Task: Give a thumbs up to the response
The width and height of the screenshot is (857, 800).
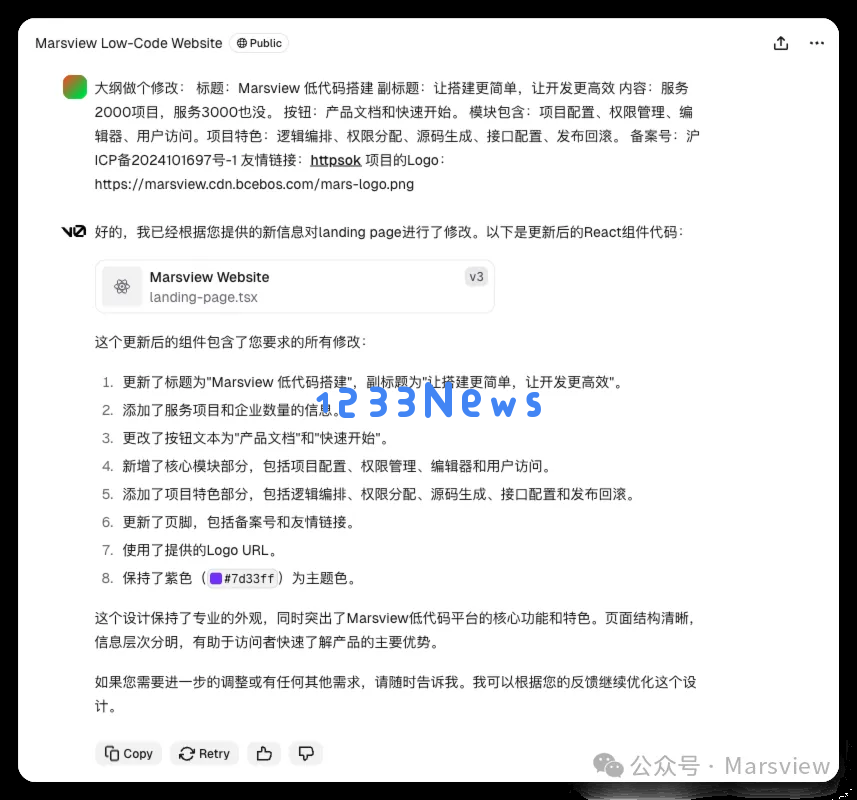Action: (264, 754)
